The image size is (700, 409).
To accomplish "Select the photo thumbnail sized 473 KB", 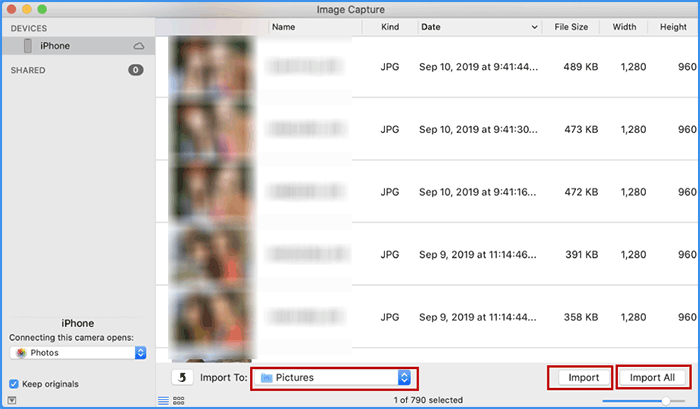I will [211, 129].
